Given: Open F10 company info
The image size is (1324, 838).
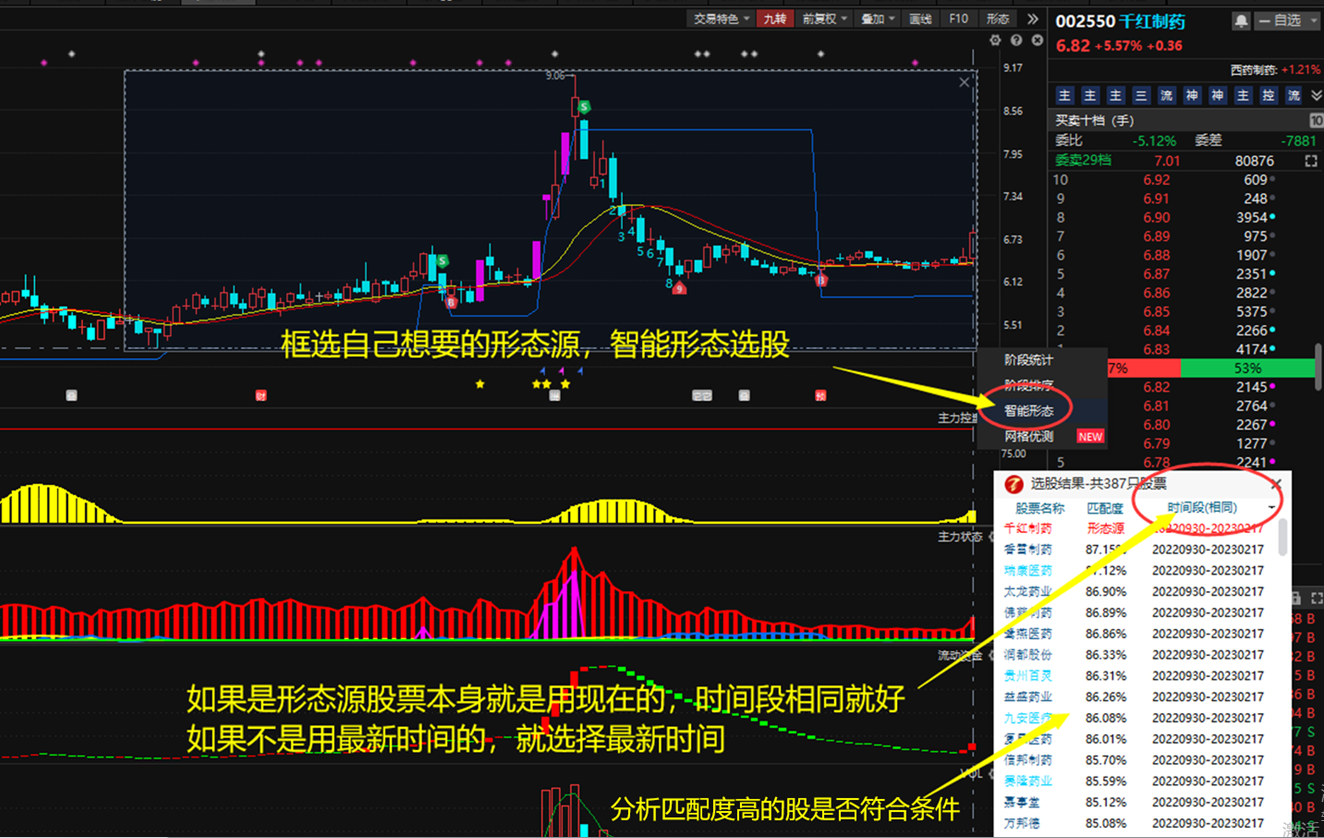Looking at the screenshot, I should coord(958,19).
